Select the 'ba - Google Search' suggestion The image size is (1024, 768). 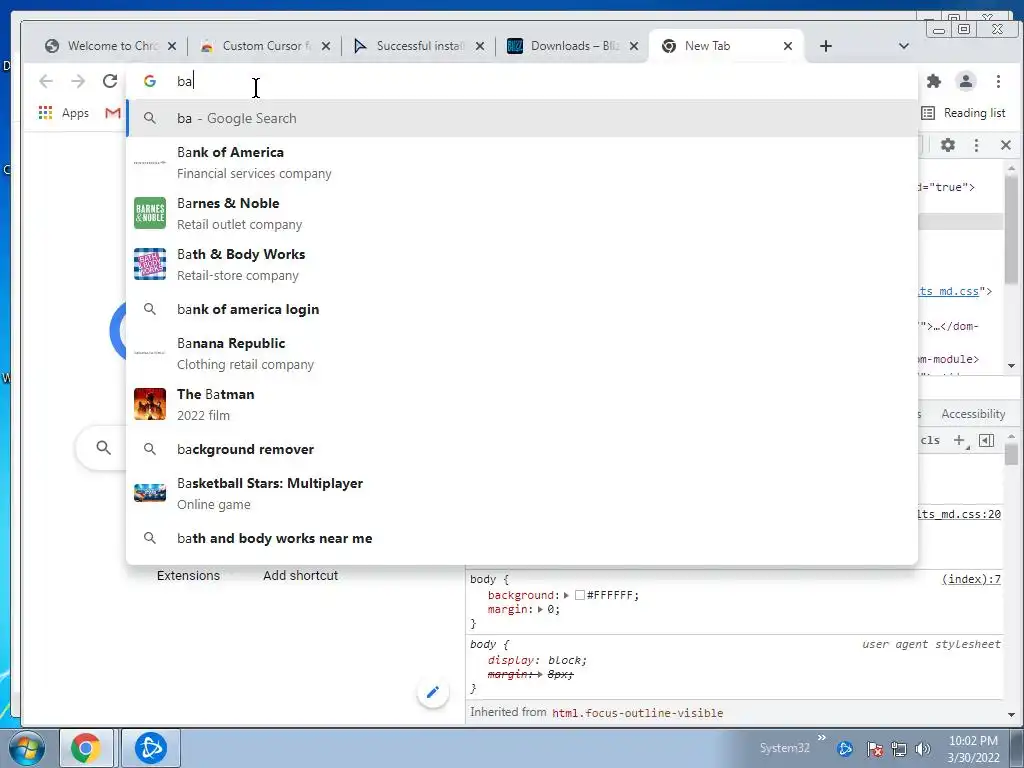click(x=522, y=118)
